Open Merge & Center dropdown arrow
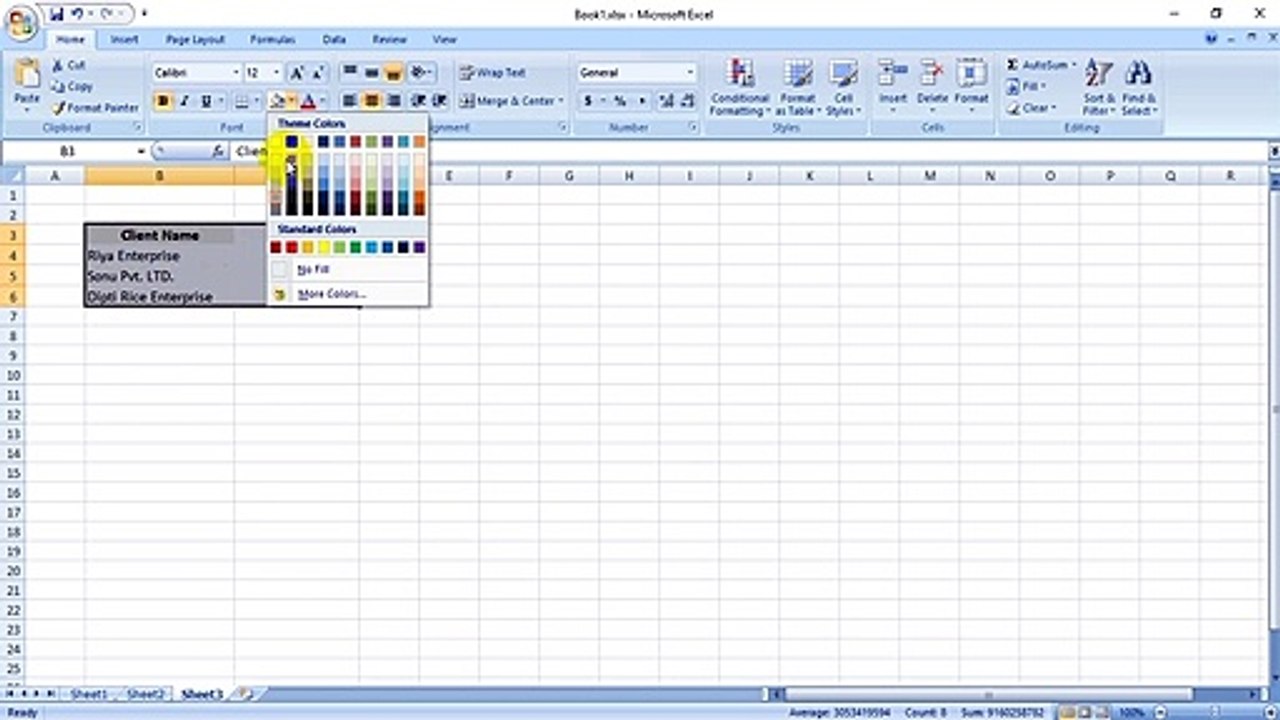Screen dimensions: 1280x720 [562, 101]
